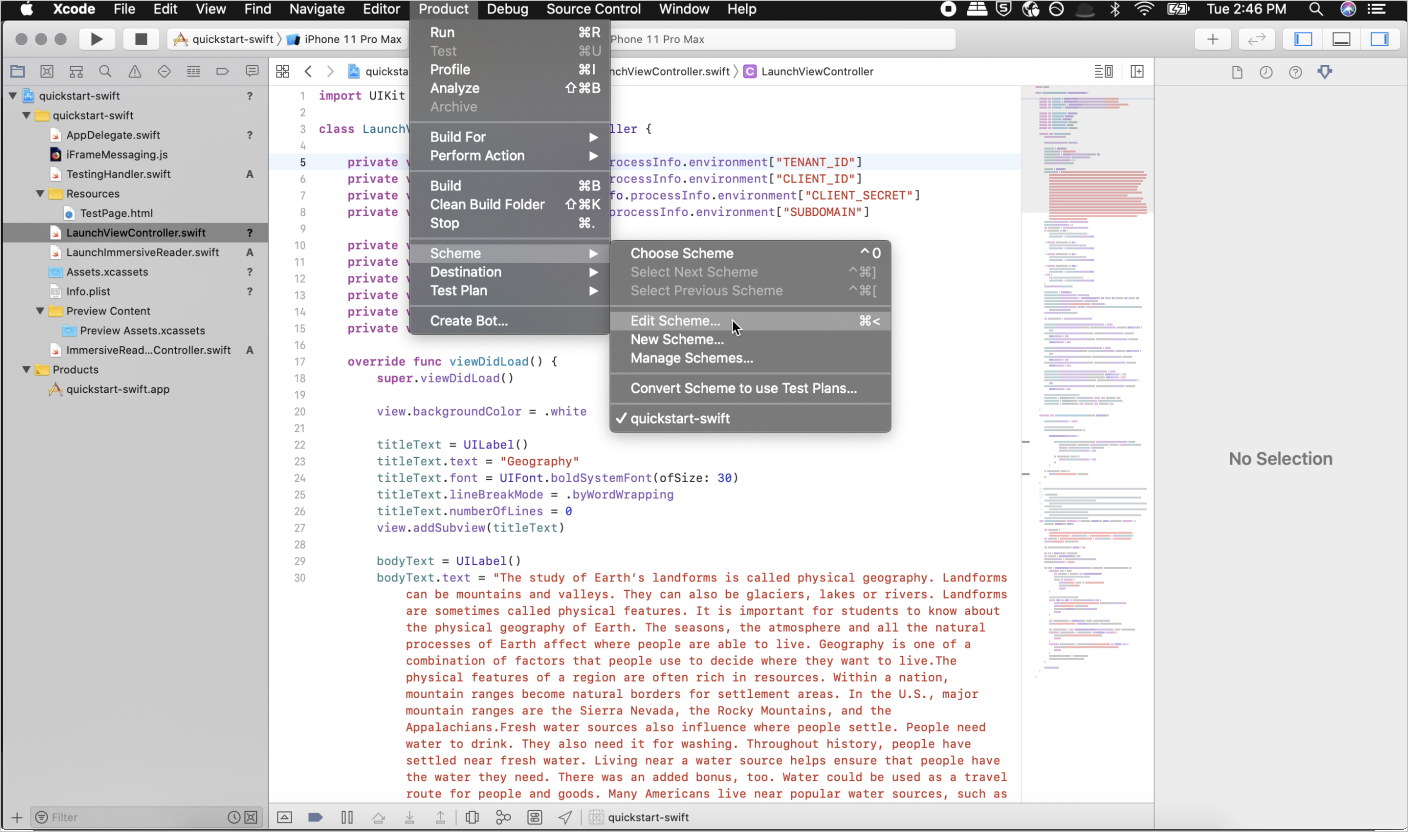Open the Breakpoint navigator
Screen dimensions: 1408x832
221,71
